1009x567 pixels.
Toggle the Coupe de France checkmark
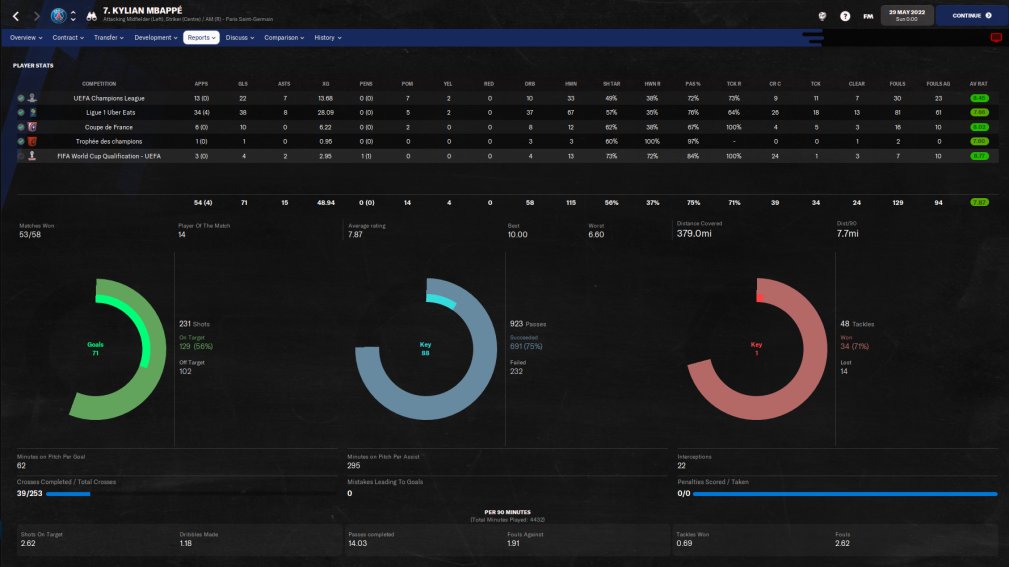tap(21, 127)
